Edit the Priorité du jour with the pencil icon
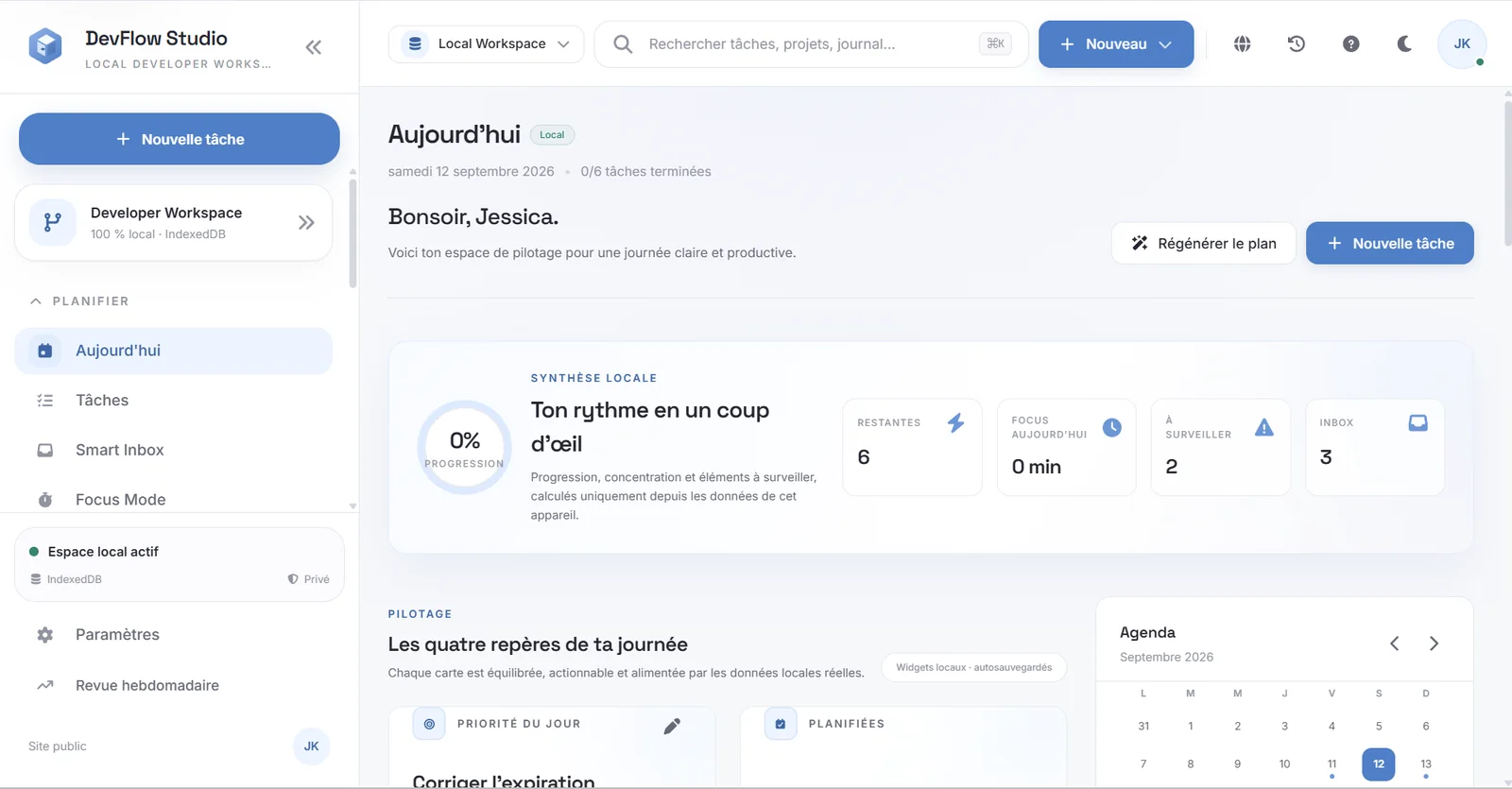This screenshot has width=1512, height=789. (x=672, y=726)
